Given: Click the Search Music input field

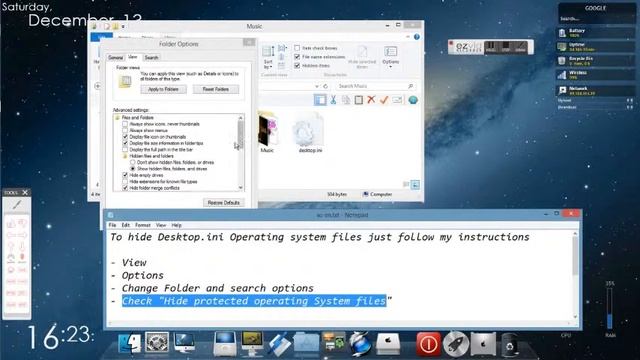Looking at the screenshot, I should click(376, 86).
